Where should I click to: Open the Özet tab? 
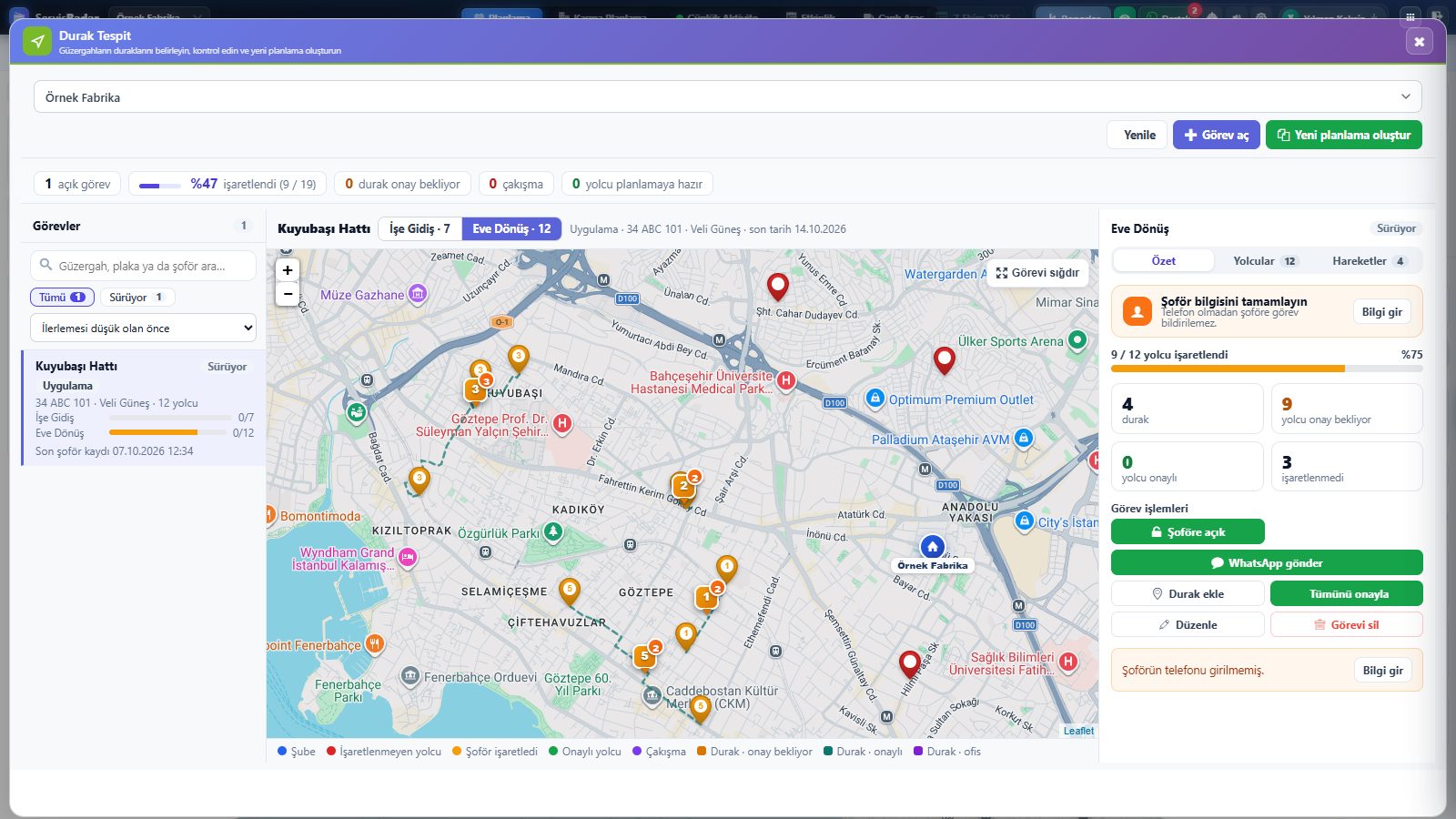[1163, 260]
